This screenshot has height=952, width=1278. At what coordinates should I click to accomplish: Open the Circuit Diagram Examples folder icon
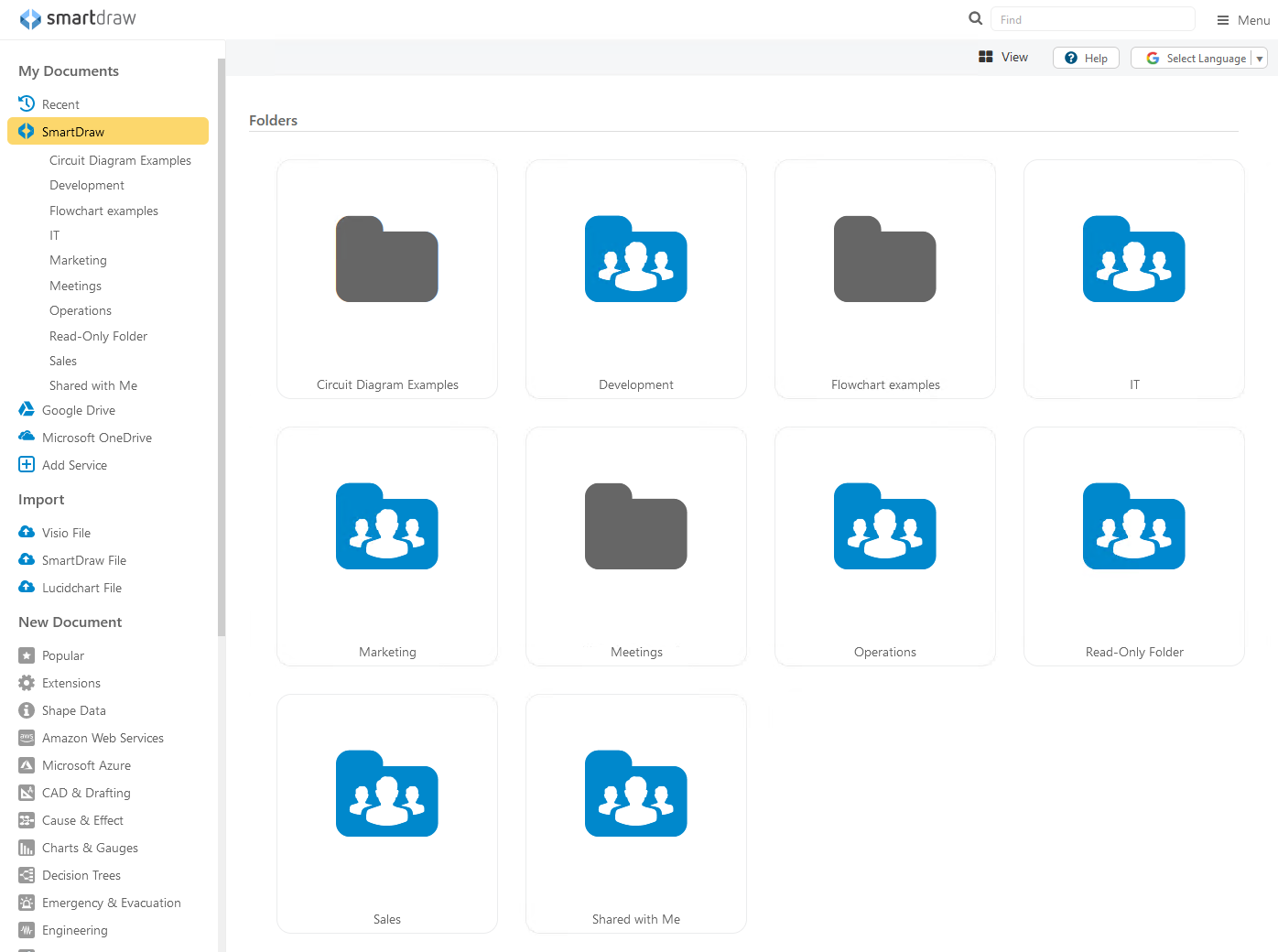(386, 260)
